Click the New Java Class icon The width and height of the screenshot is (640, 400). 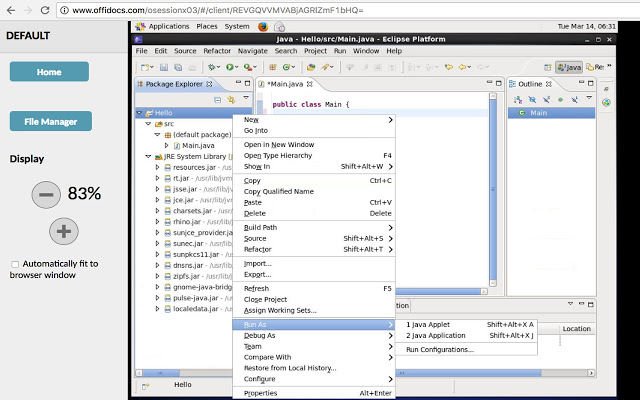(x=287, y=67)
